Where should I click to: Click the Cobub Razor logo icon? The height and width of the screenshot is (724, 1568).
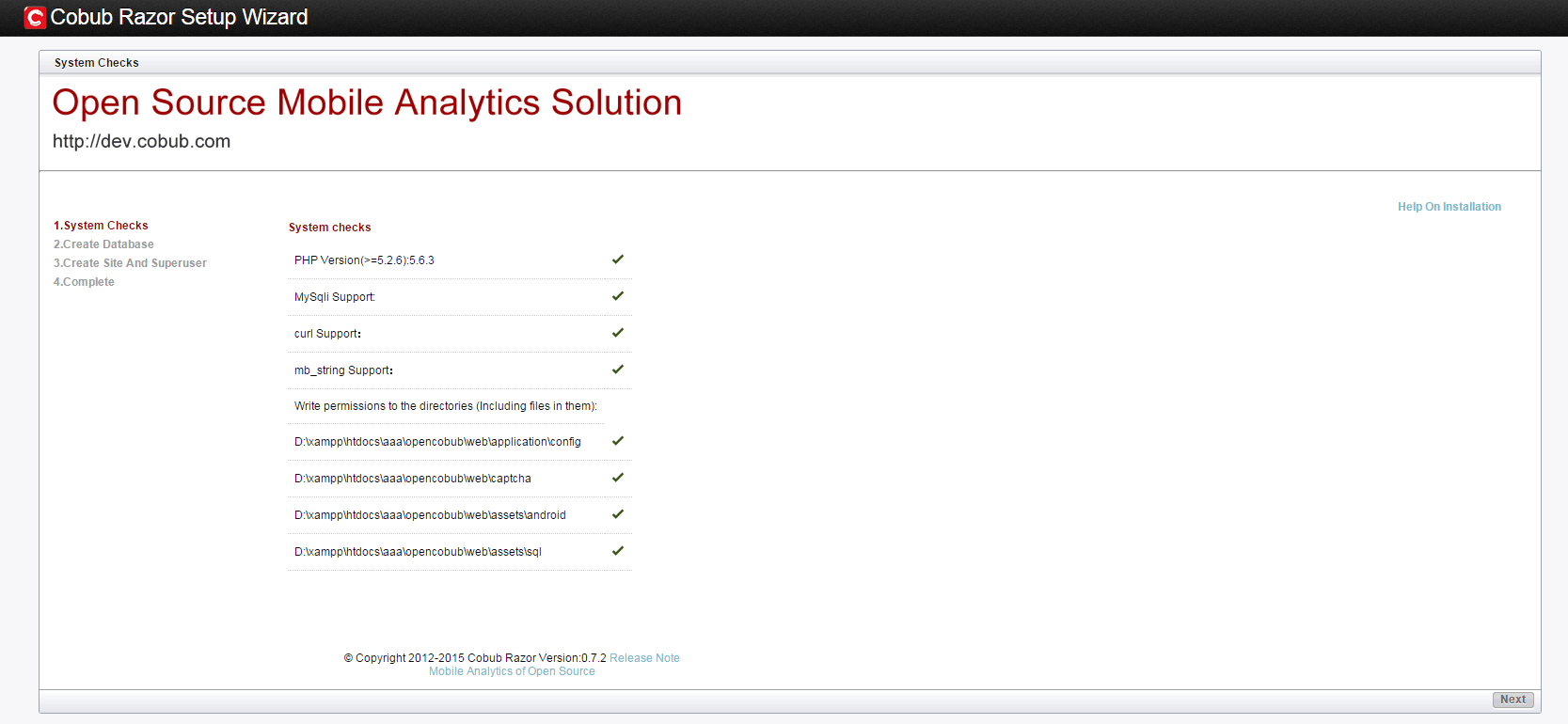pos(35,18)
